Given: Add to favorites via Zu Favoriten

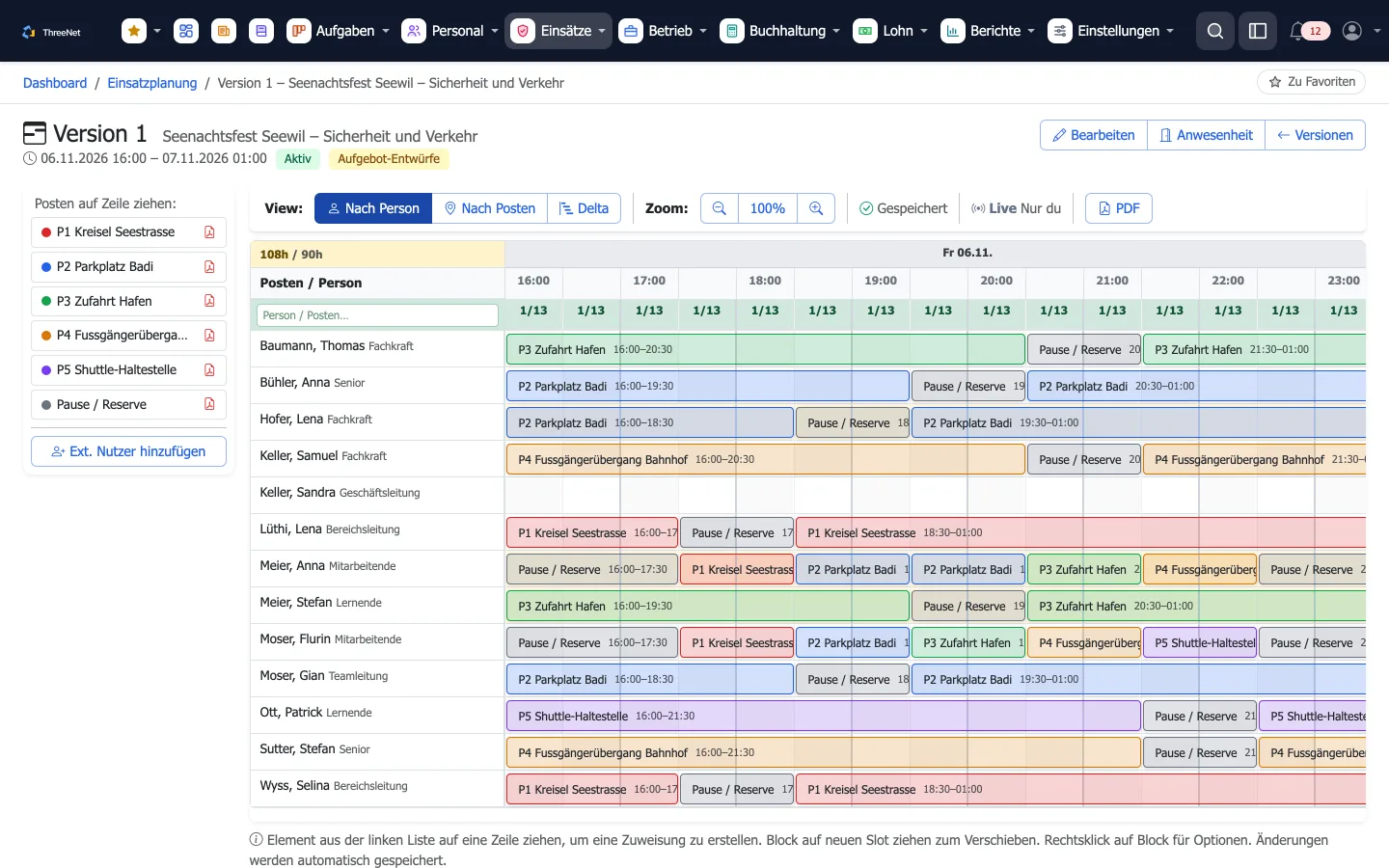Looking at the screenshot, I should 1311,82.
